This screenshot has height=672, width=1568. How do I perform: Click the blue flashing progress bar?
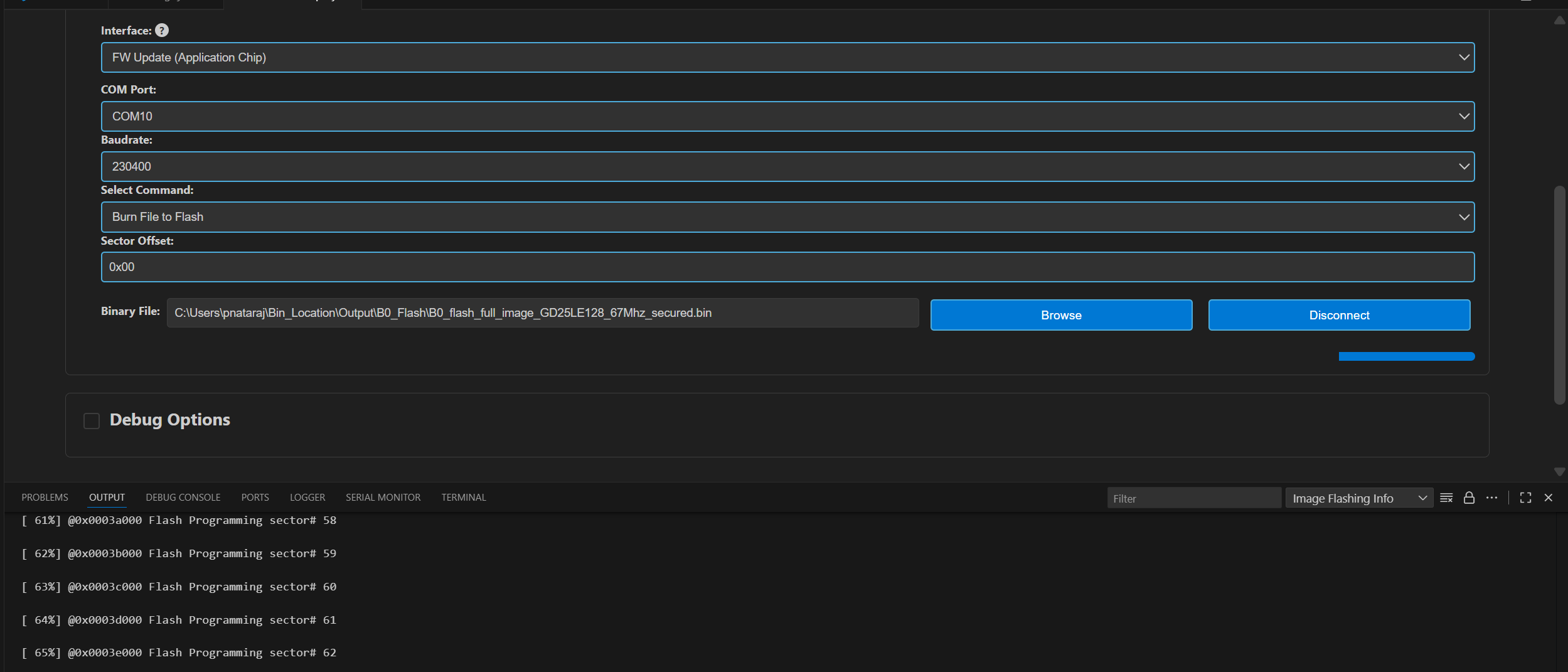tap(1406, 356)
